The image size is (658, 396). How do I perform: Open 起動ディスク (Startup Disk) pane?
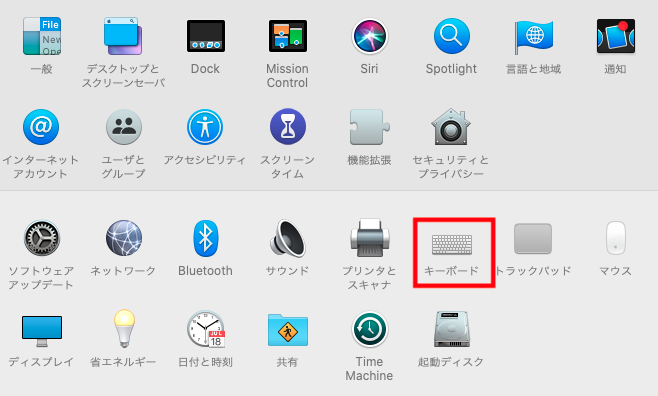coord(451,329)
